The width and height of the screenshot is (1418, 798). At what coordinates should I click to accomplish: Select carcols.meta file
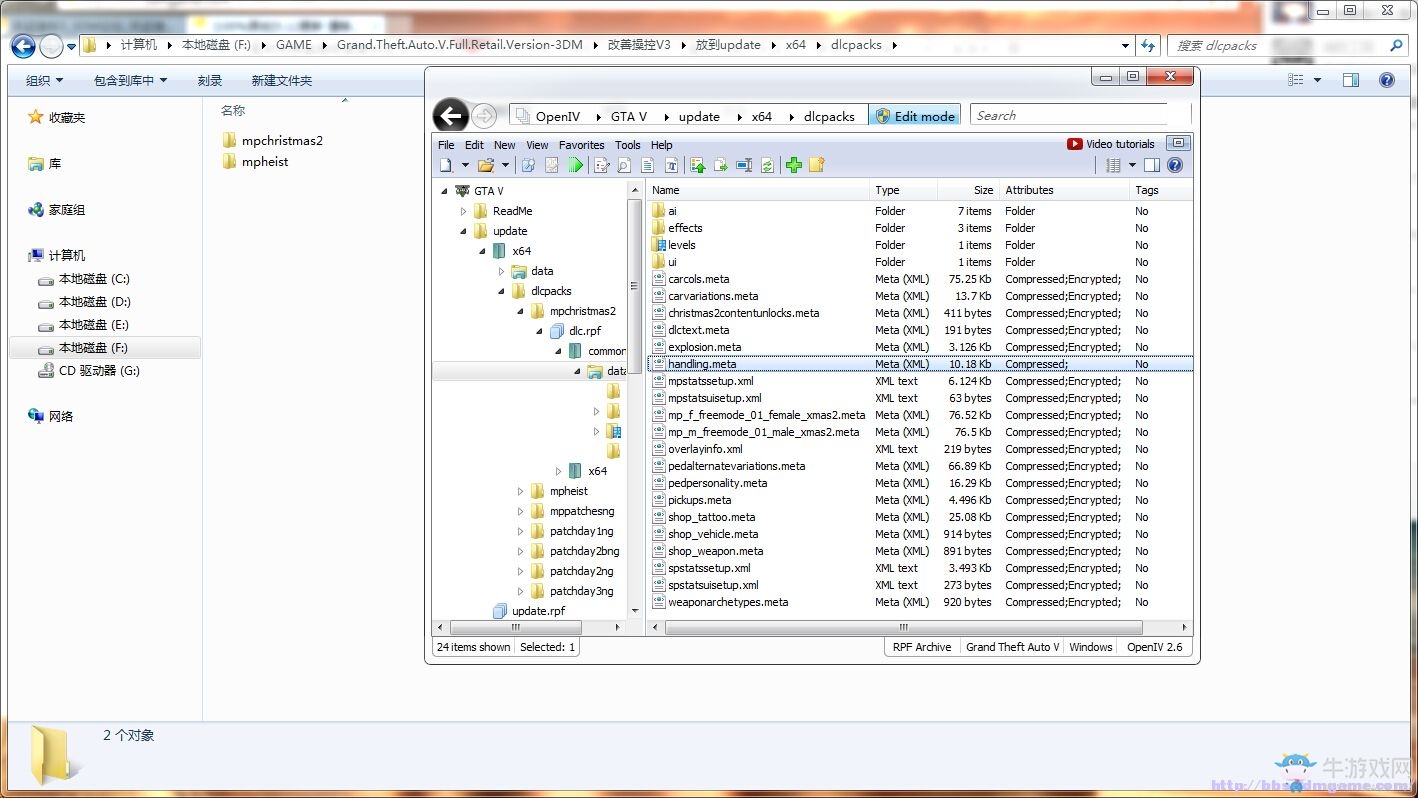699,279
